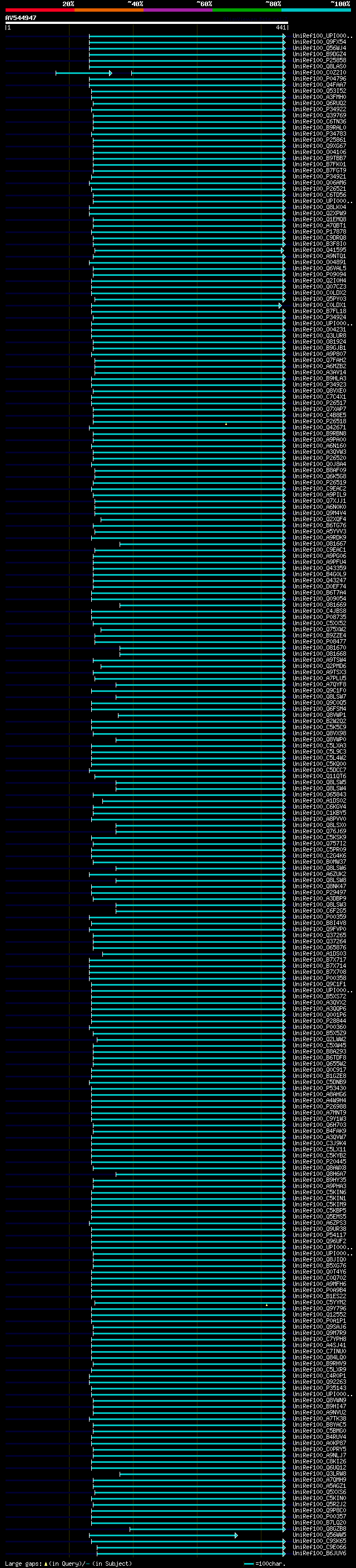Select hit UniRef100_Q56WJ4
The height and width of the screenshot is (1568, 356).
[x=319, y=48]
